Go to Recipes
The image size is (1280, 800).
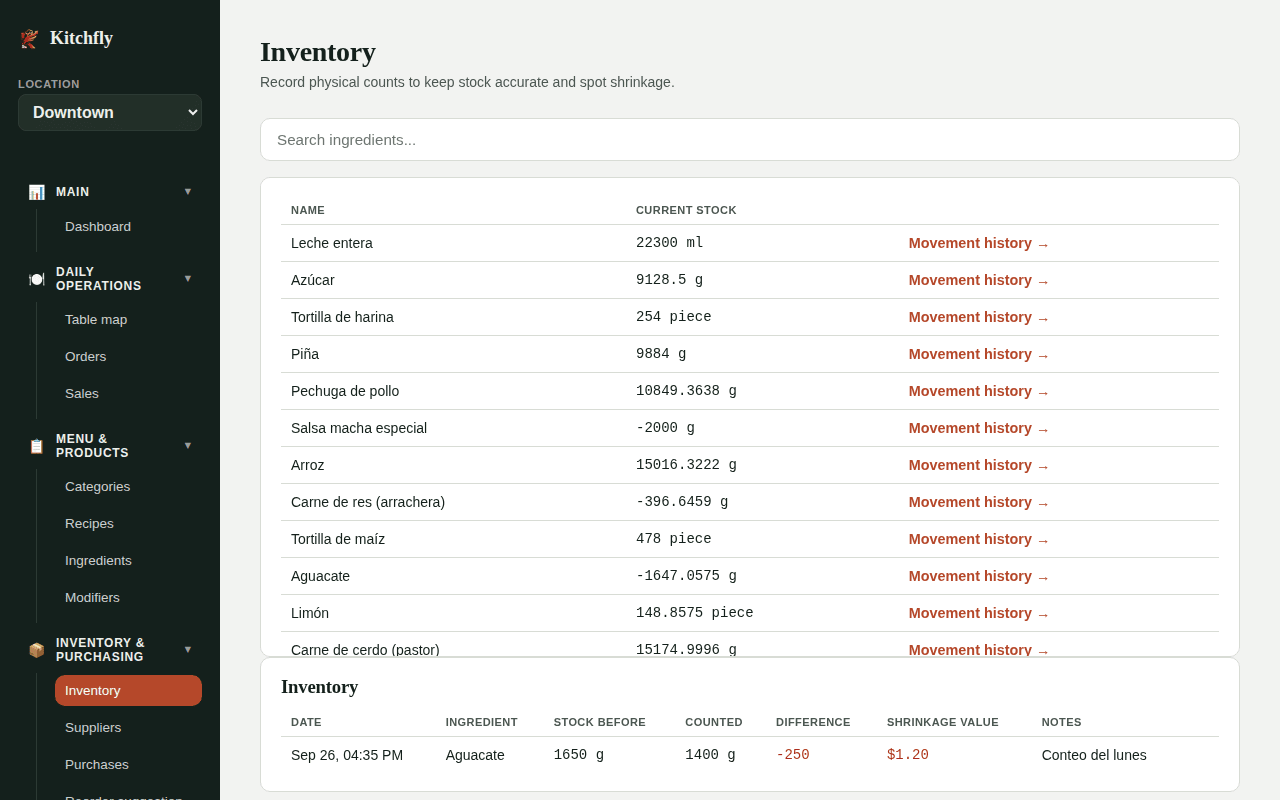[x=128, y=524]
